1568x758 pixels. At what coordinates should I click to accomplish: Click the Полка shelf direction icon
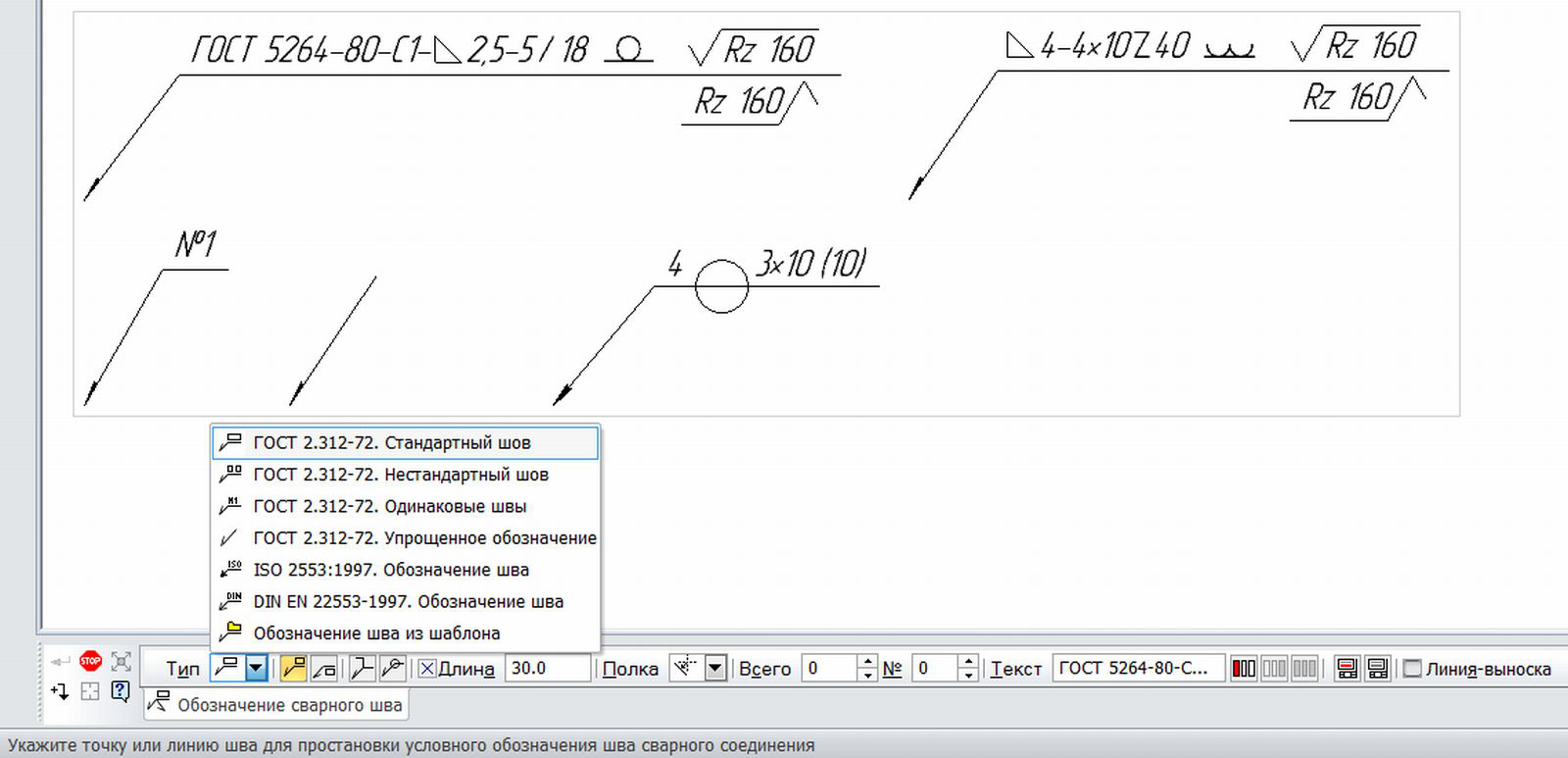[686, 669]
